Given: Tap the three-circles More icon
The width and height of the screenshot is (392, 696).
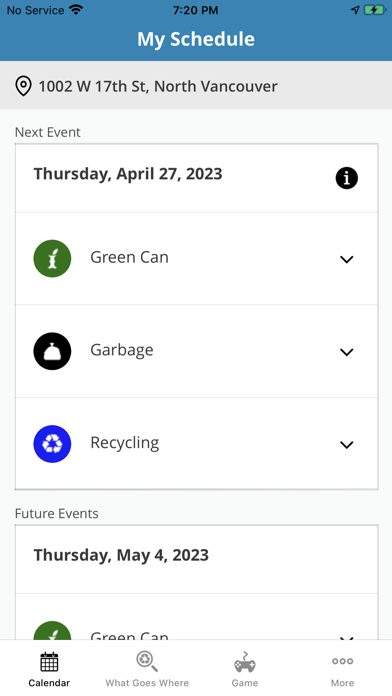Looking at the screenshot, I should pyautogui.click(x=342, y=661).
